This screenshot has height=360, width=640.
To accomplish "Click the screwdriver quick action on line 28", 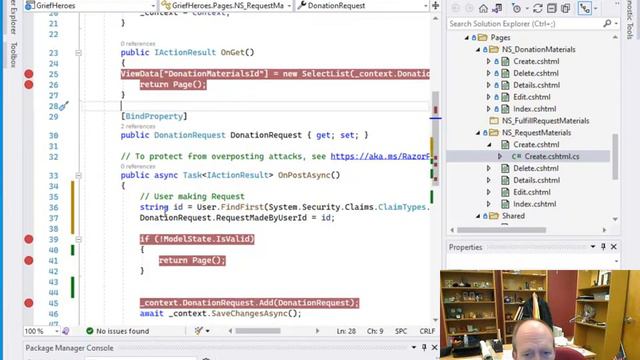I will [x=64, y=107].
